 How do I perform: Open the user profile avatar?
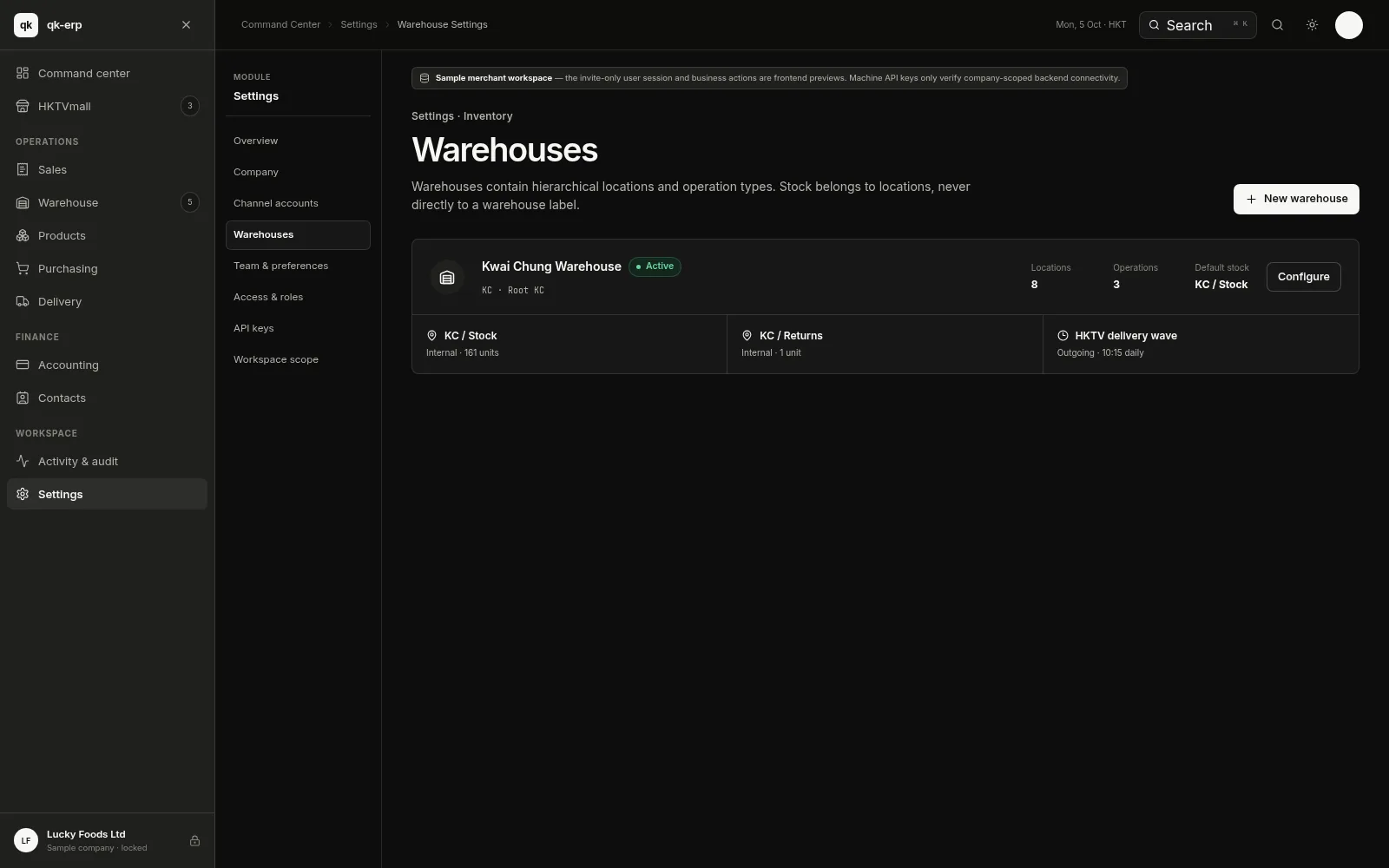[1348, 25]
